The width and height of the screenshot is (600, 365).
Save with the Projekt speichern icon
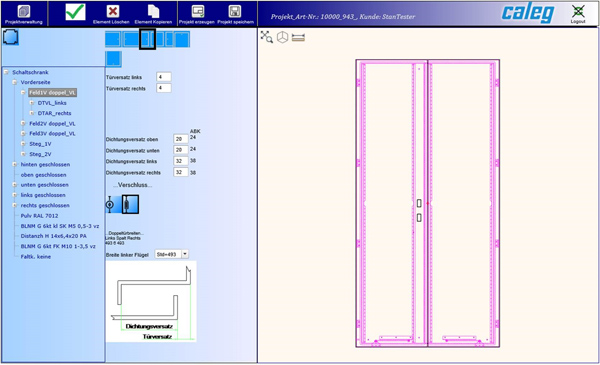(235, 11)
